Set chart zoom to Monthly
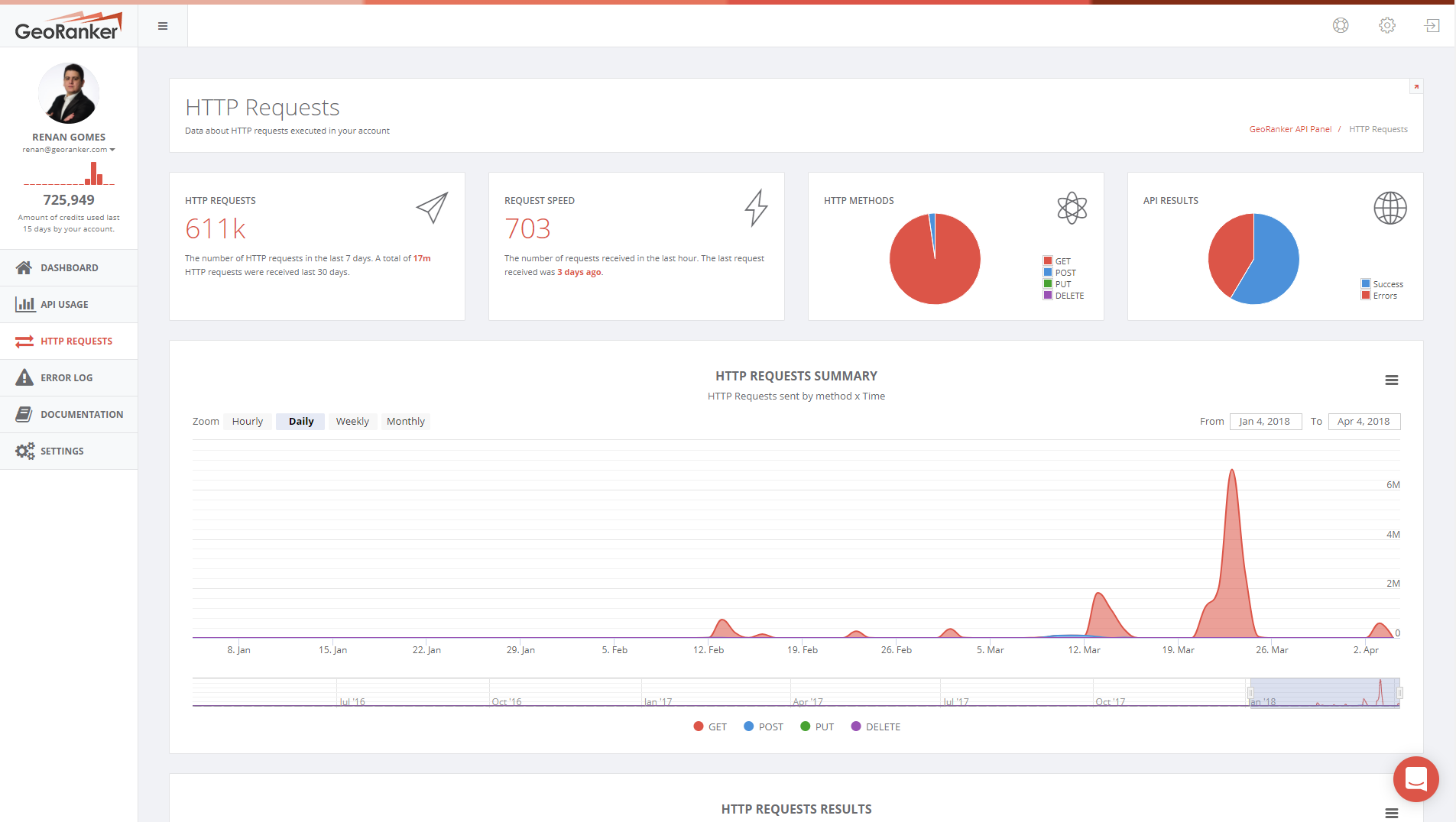Viewport: 1456px width, 822px height. click(x=405, y=422)
